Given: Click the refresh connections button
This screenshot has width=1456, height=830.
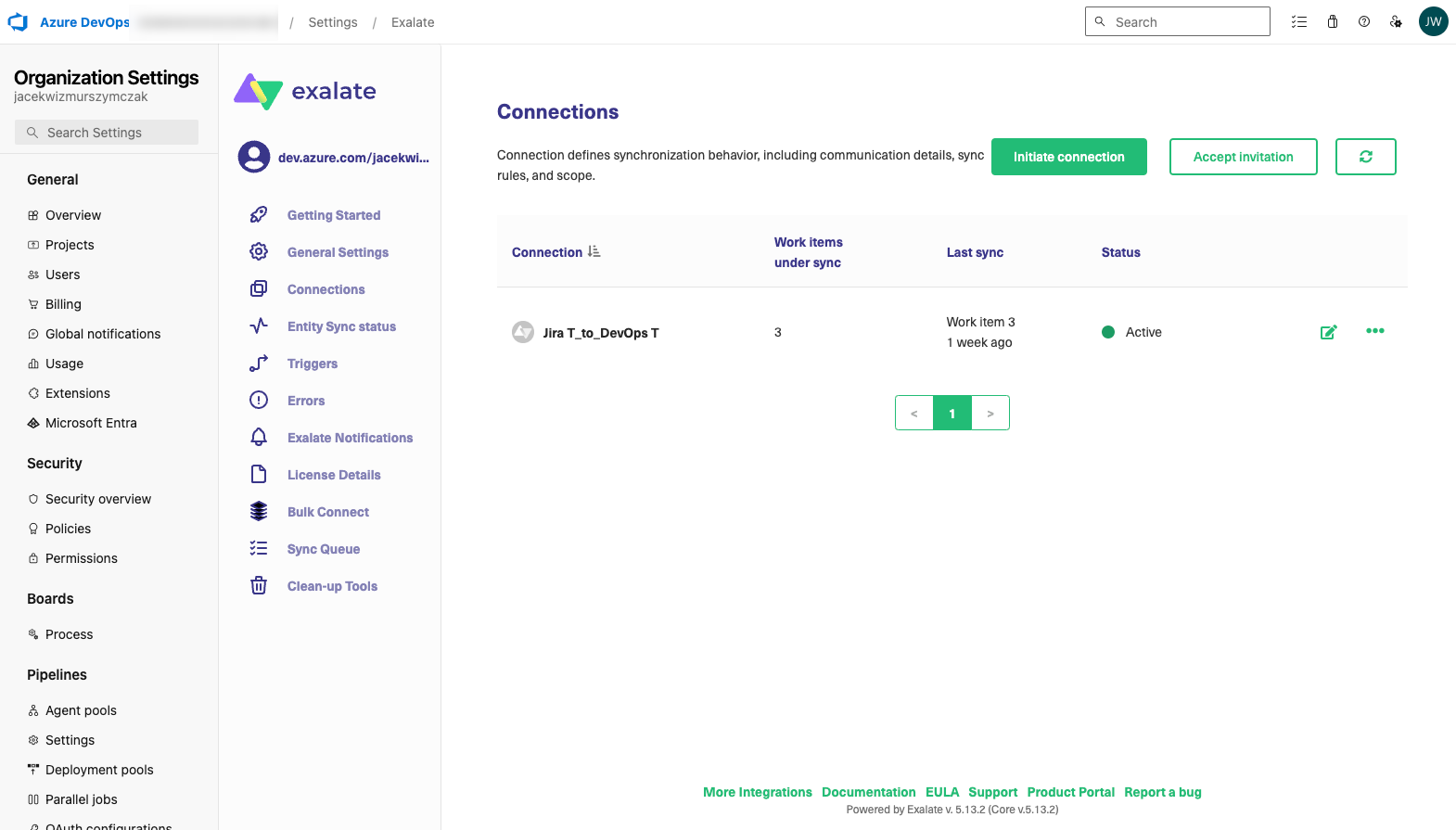Looking at the screenshot, I should pyautogui.click(x=1366, y=157).
